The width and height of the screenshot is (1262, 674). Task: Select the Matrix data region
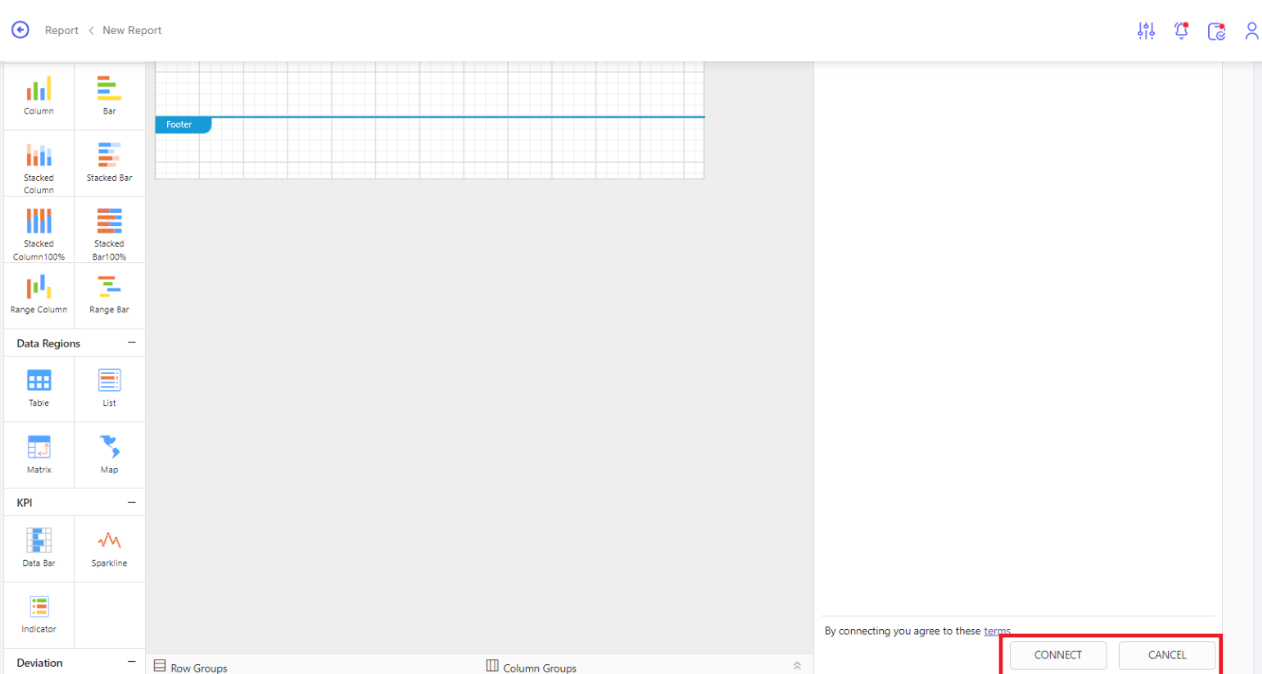point(39,454)
